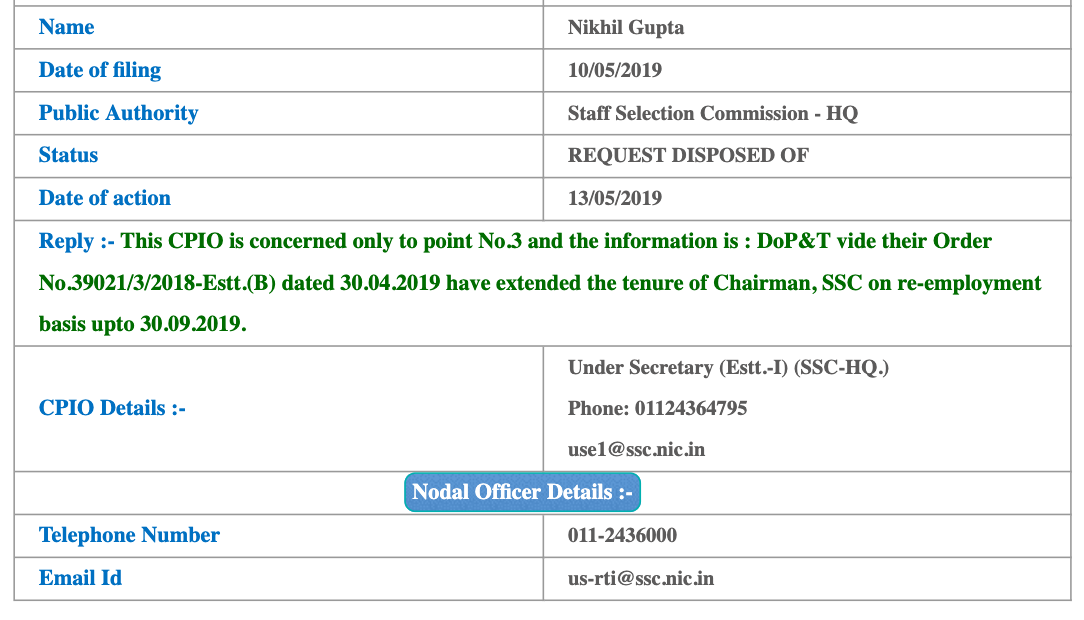Click the Status field label
The width and height of the screenshot is (1084, 620).
[x=68, y=155]
